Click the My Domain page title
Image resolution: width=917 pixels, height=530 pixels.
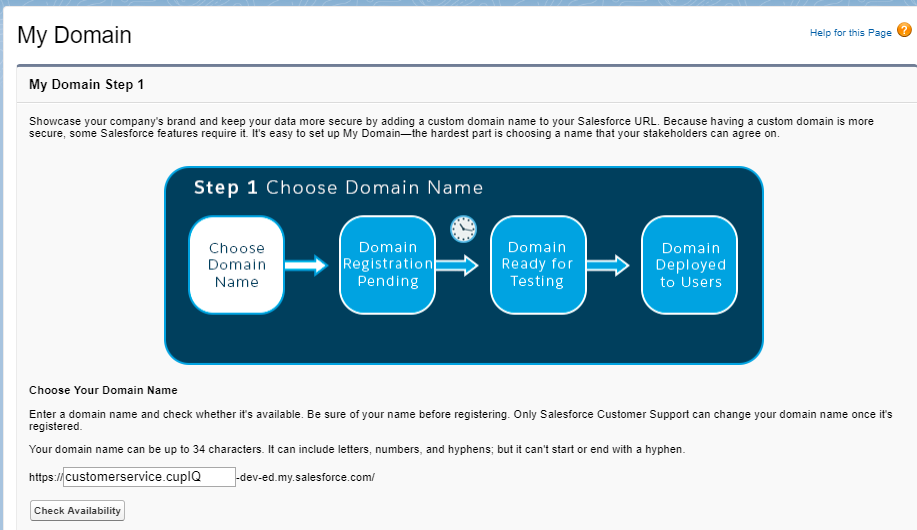click(74, 35)
